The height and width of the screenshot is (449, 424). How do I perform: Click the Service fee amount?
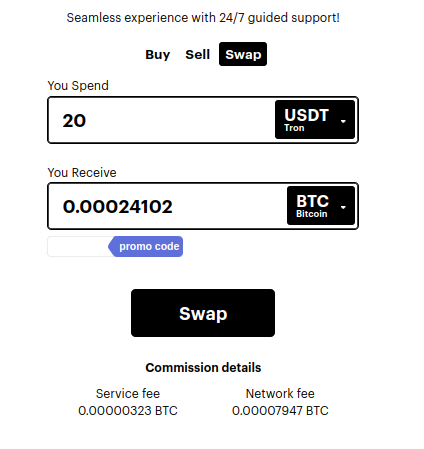pyautogui.click(x=128, y=411)
